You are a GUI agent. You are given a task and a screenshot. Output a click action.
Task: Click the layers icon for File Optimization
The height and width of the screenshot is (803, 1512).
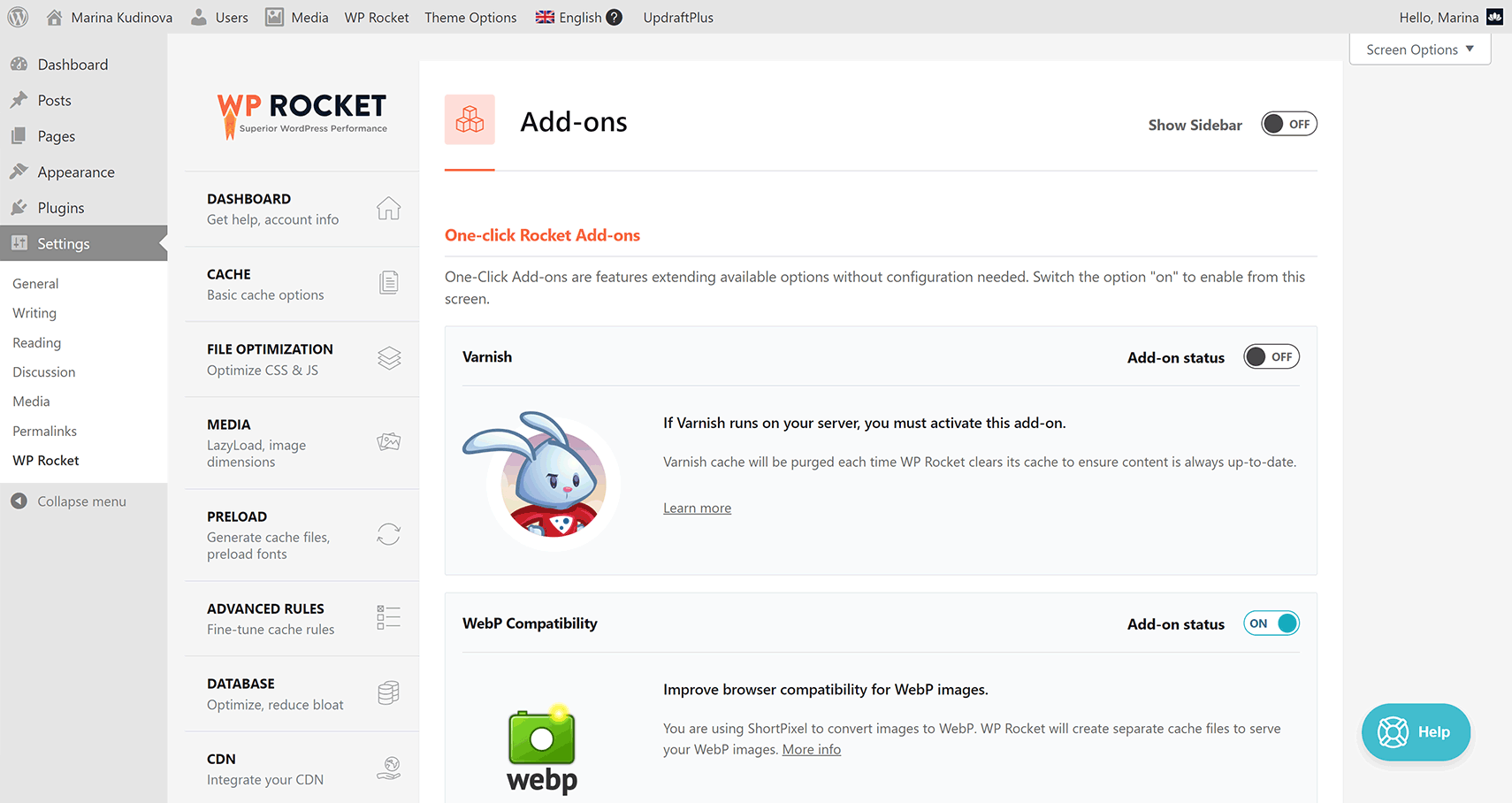point(389,358)
